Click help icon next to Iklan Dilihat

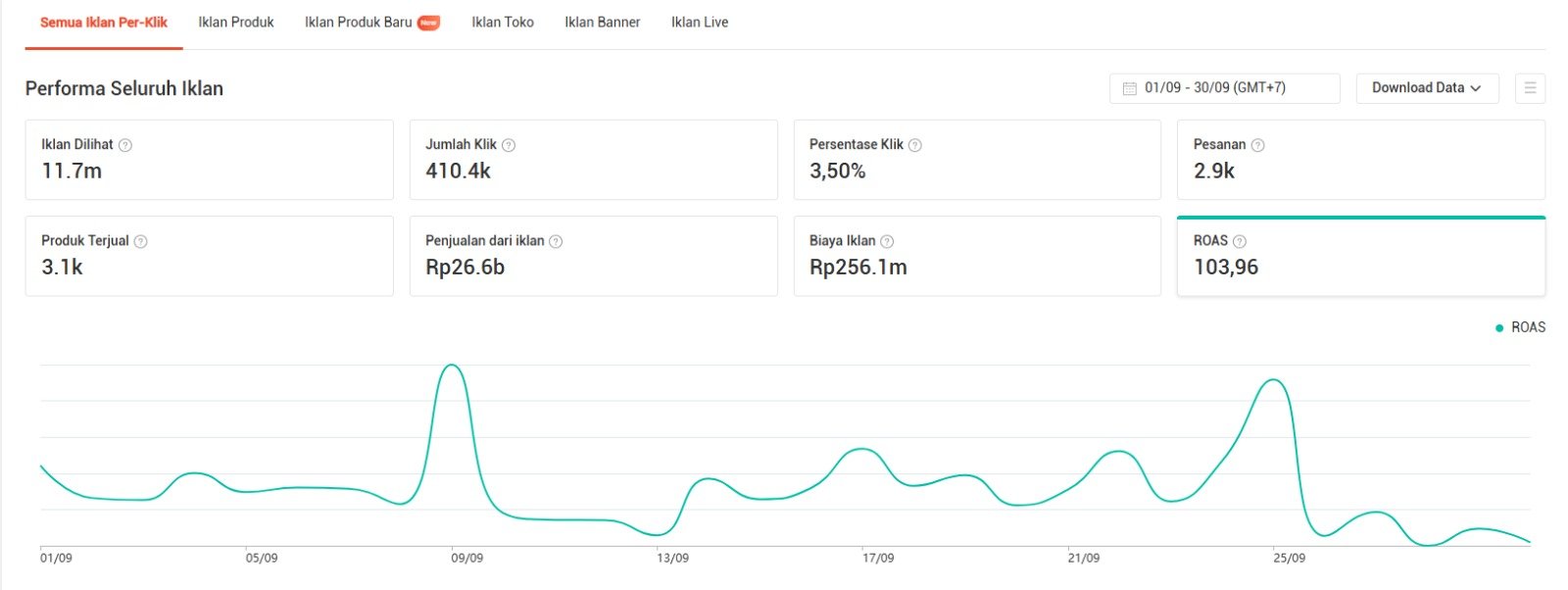pyautogui.click(x=125, y=145)
